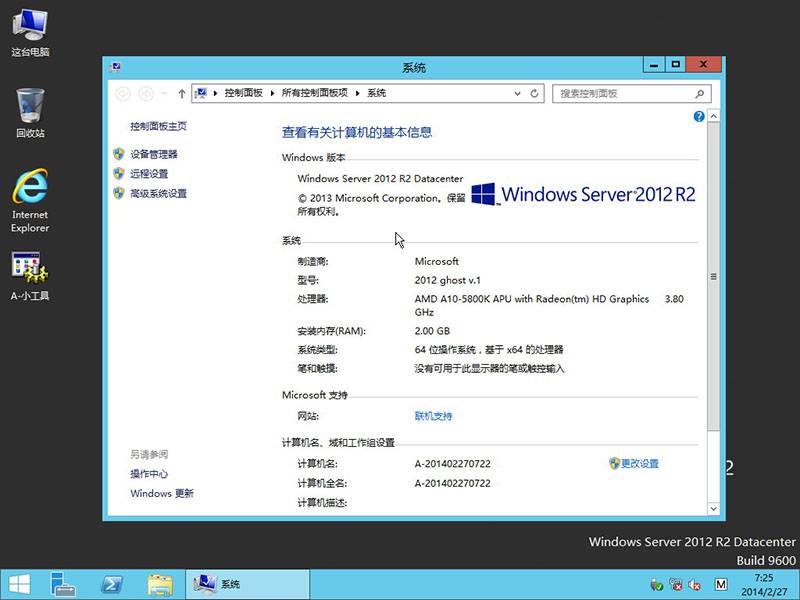Open the taskbar clock showing 7:25

click(764, 585)
